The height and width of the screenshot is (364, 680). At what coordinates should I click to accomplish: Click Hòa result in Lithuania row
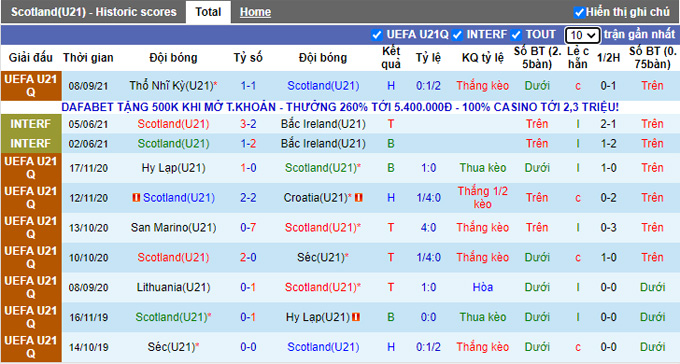483,288
